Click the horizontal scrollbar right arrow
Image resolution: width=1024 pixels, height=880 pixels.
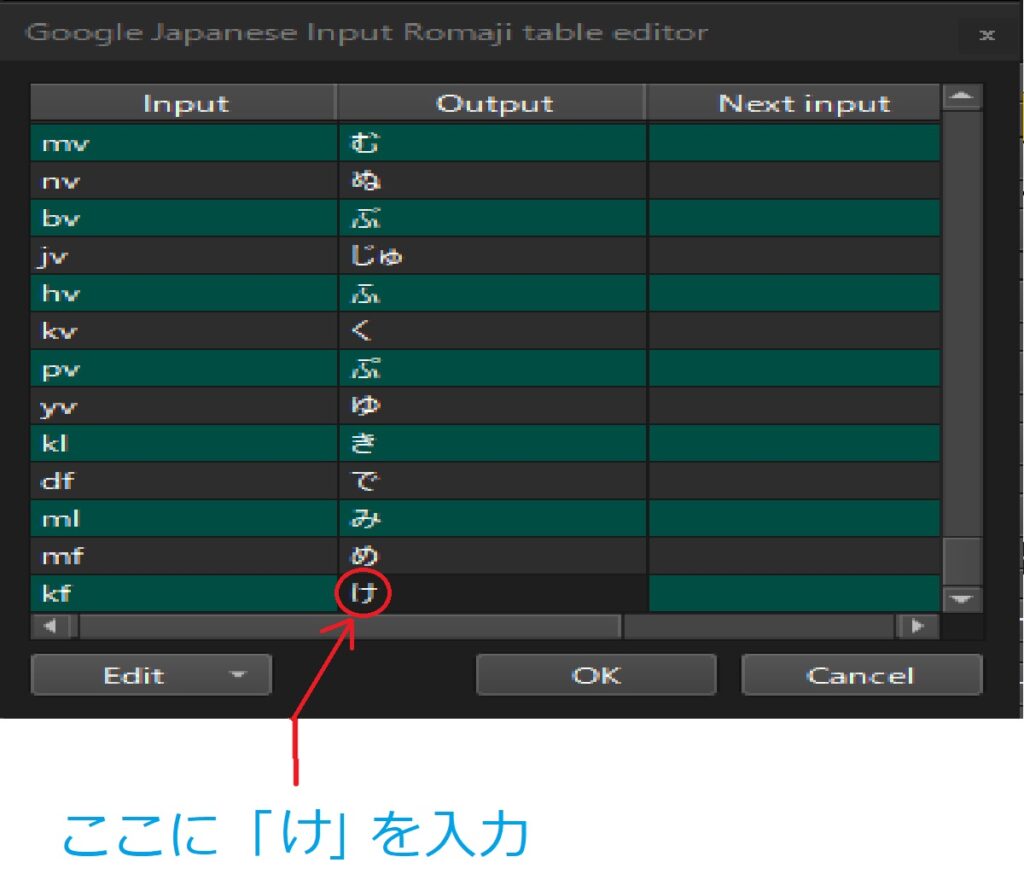tap(918, 627)
